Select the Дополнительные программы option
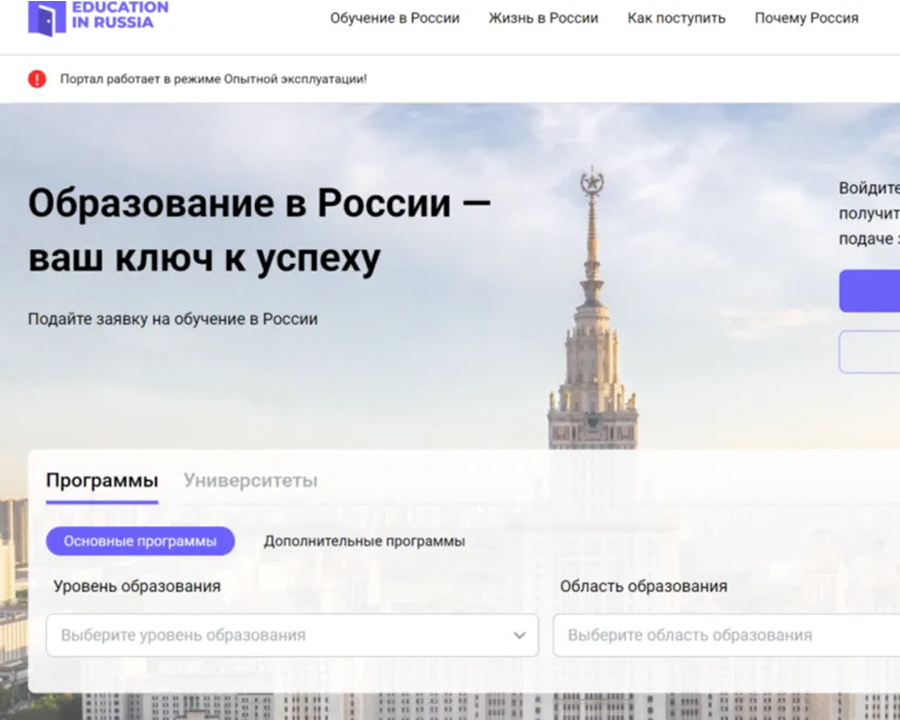The height and width of the screenshot is (720, 900). [364, 541]
